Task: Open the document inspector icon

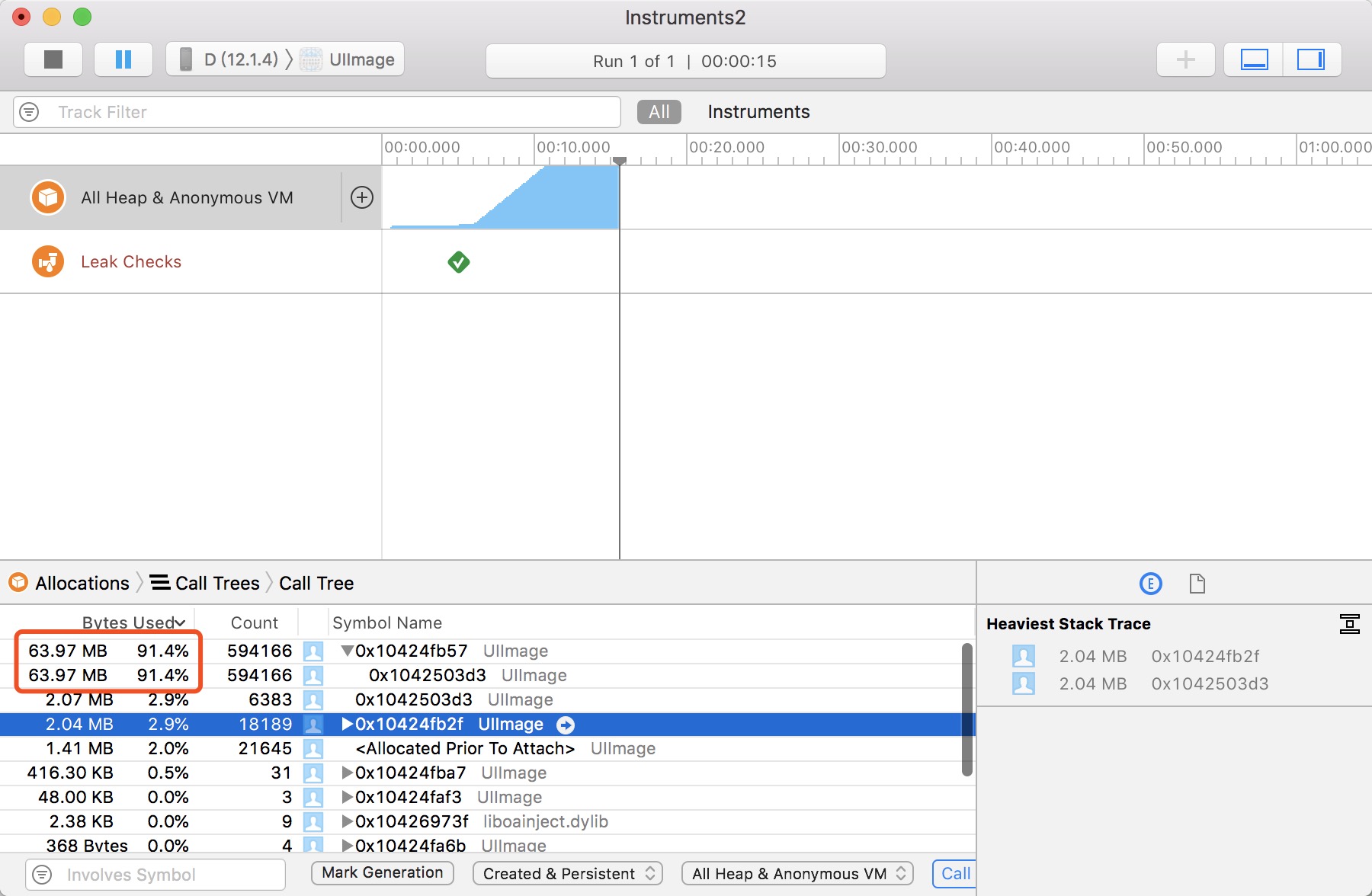Action: point(1197,584)
